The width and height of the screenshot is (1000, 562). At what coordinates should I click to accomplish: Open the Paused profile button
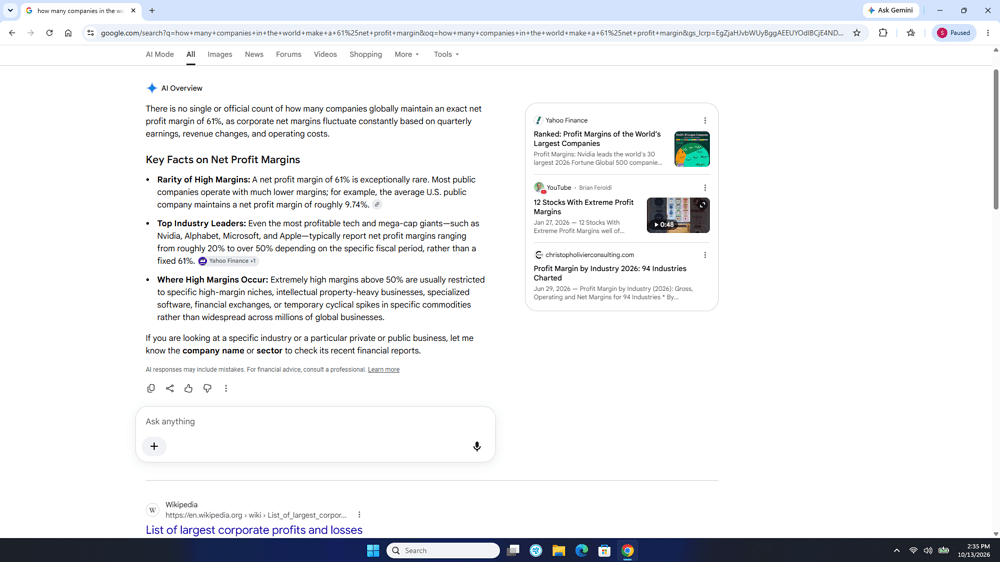953,33
